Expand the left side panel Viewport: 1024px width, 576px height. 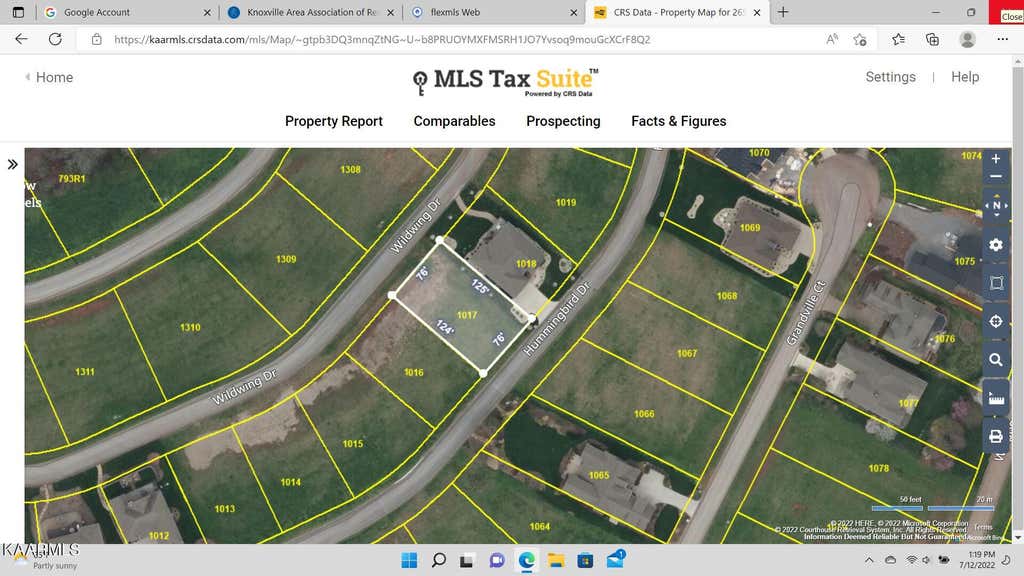(12, 165)
